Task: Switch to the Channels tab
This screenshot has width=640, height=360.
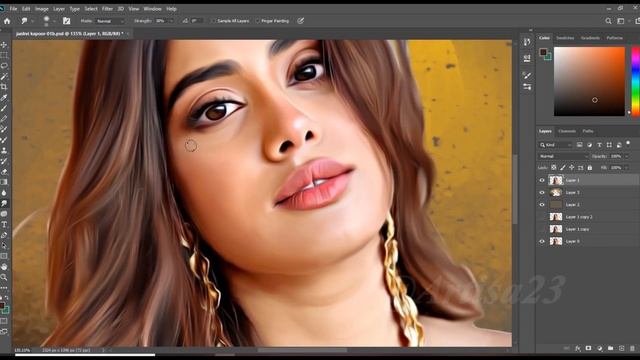Action: (567, 131)
